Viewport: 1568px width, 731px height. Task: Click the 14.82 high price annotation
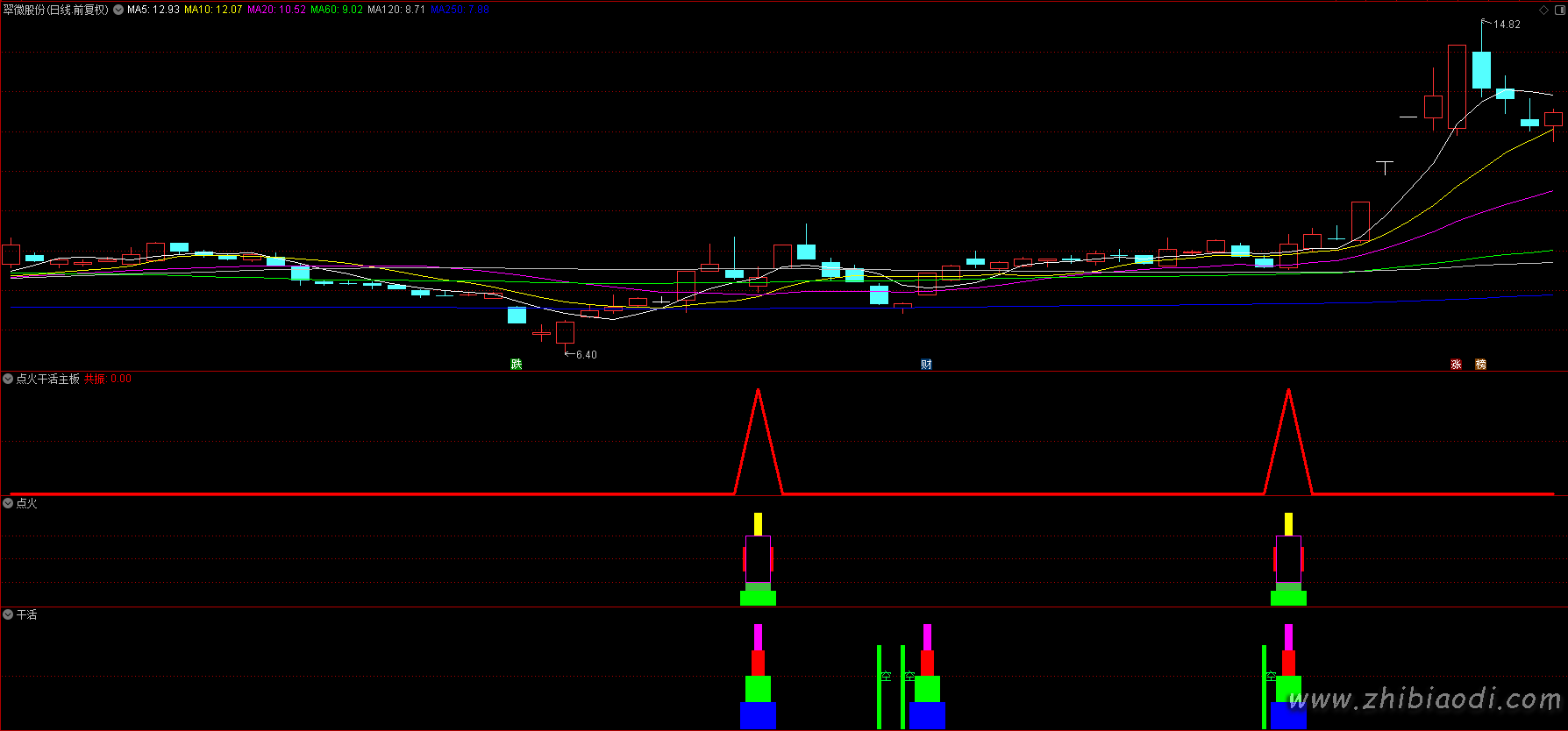coord(1507,25)
